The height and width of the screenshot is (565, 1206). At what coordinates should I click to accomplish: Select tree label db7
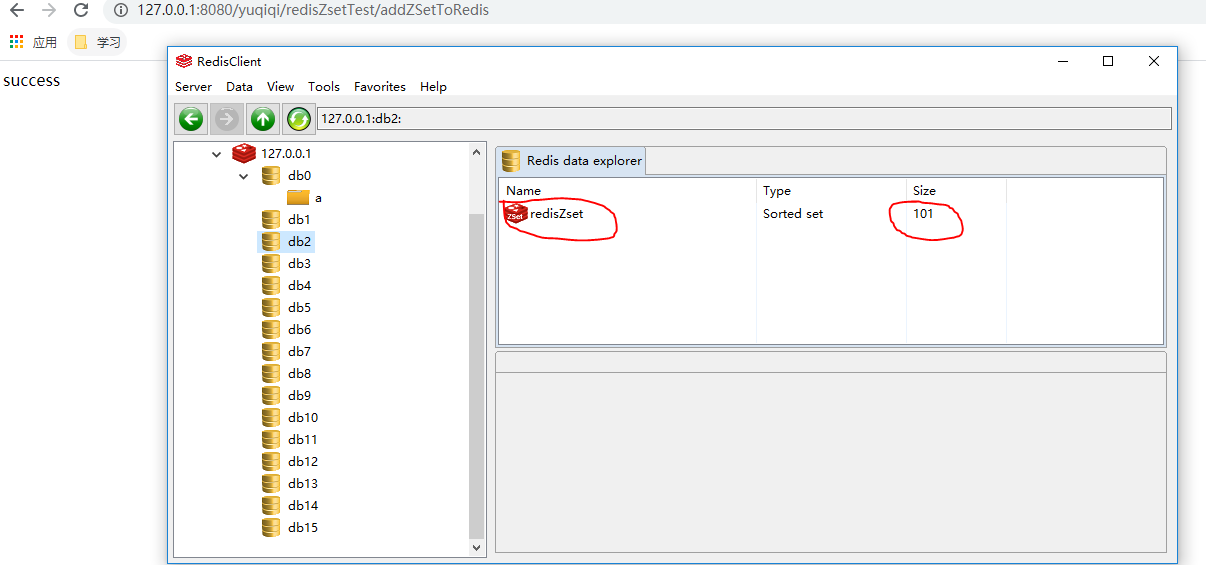point(300,351)
